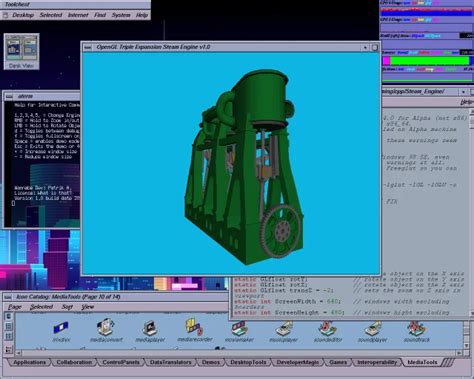474x379 pixels.
Task: Switch to the DeveloperMagic tab
Action: click(298, 362)
